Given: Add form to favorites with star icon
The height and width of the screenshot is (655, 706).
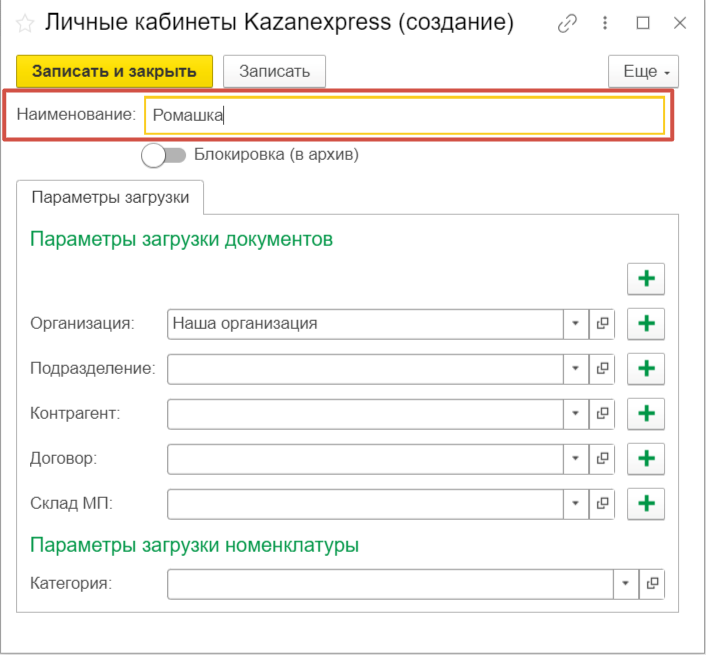Looking at the screenshot, I should tap(24, 23).
